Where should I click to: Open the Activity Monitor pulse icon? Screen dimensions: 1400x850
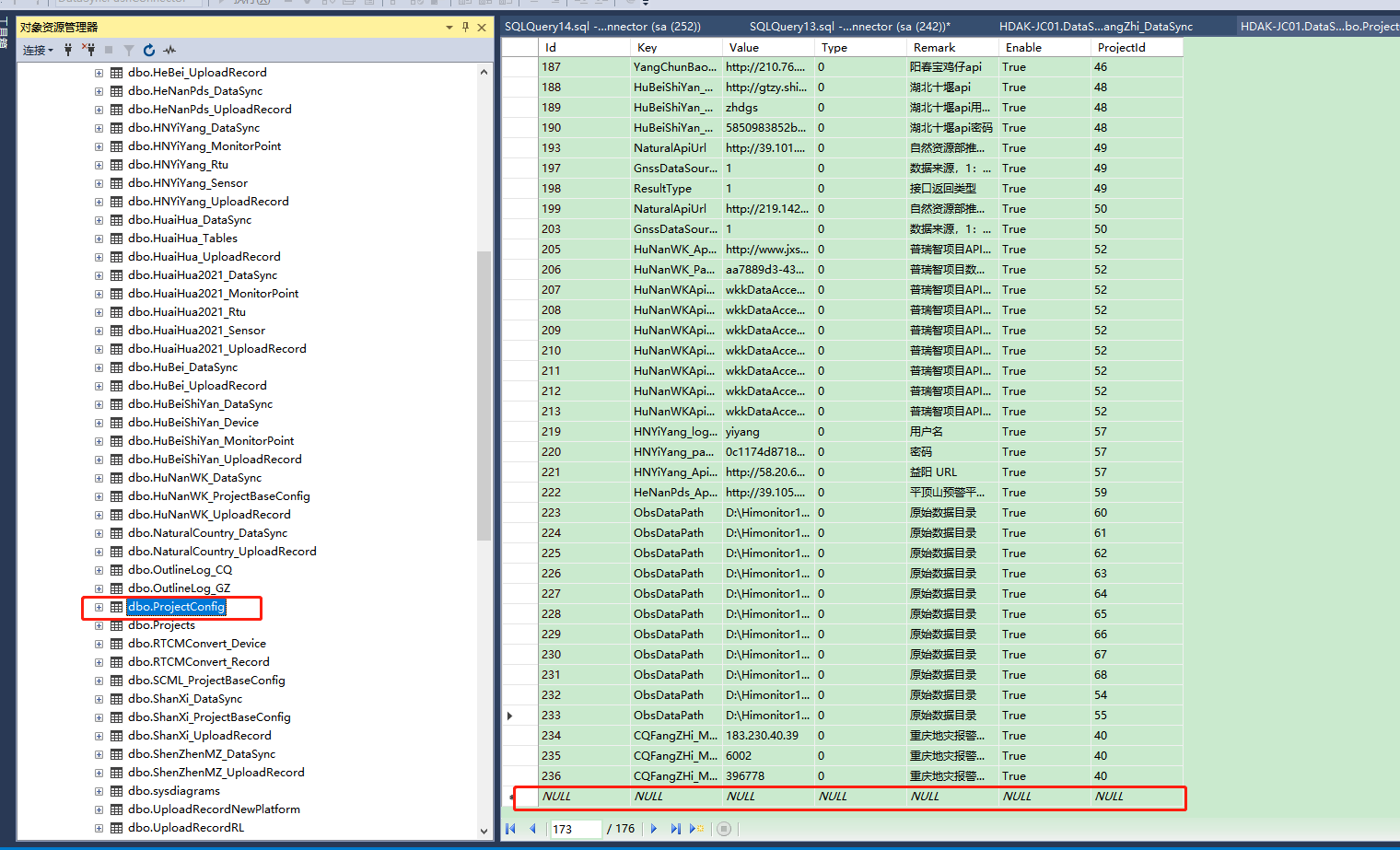[x=169, y=50]
